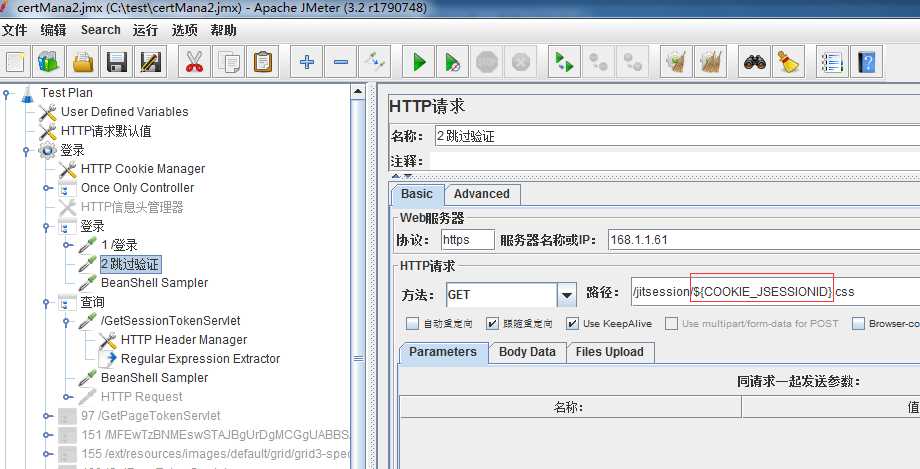Viewport: 920px width, 469px height.
Task: Click the Clear All results icon
Action: click(710, 62)
